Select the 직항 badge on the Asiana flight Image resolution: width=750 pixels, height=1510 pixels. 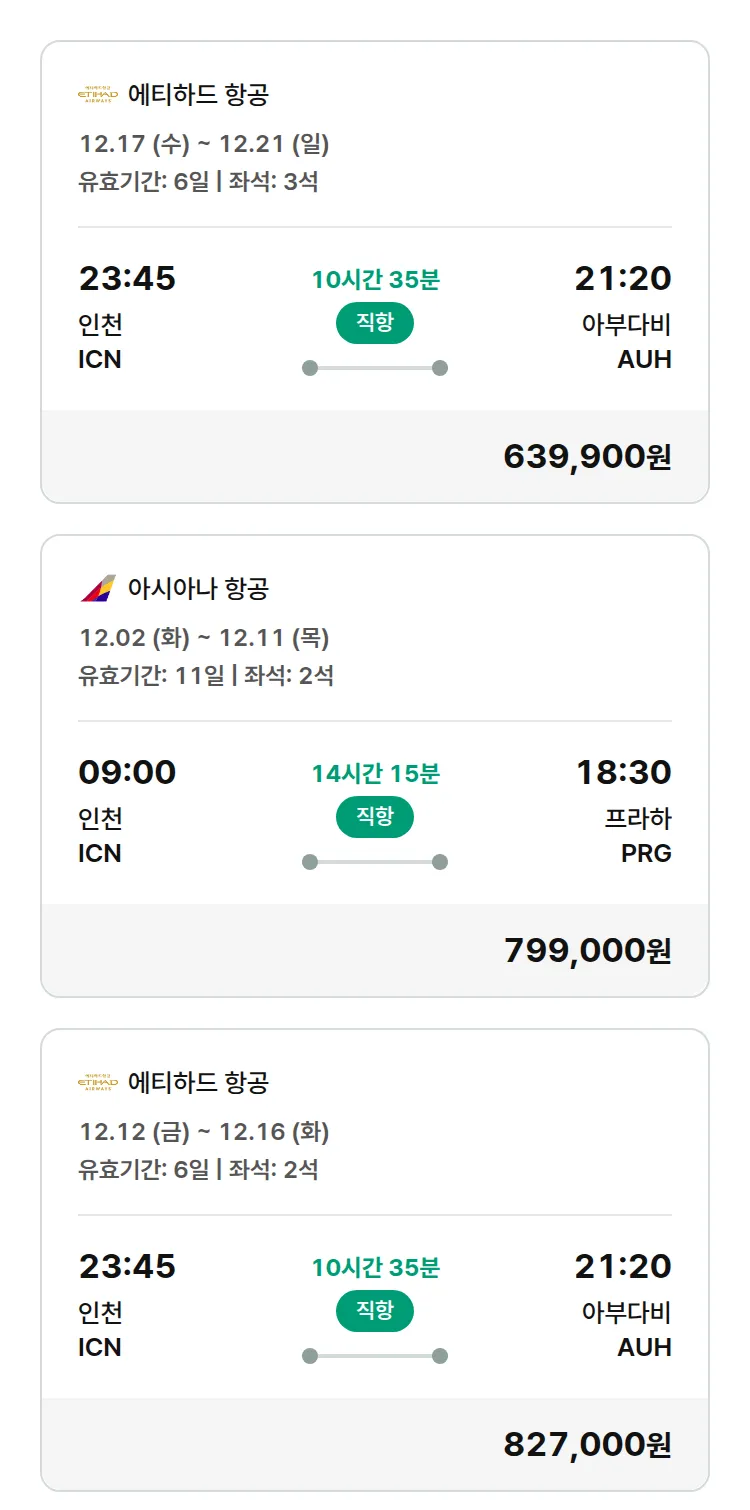(x=375, y=817)
